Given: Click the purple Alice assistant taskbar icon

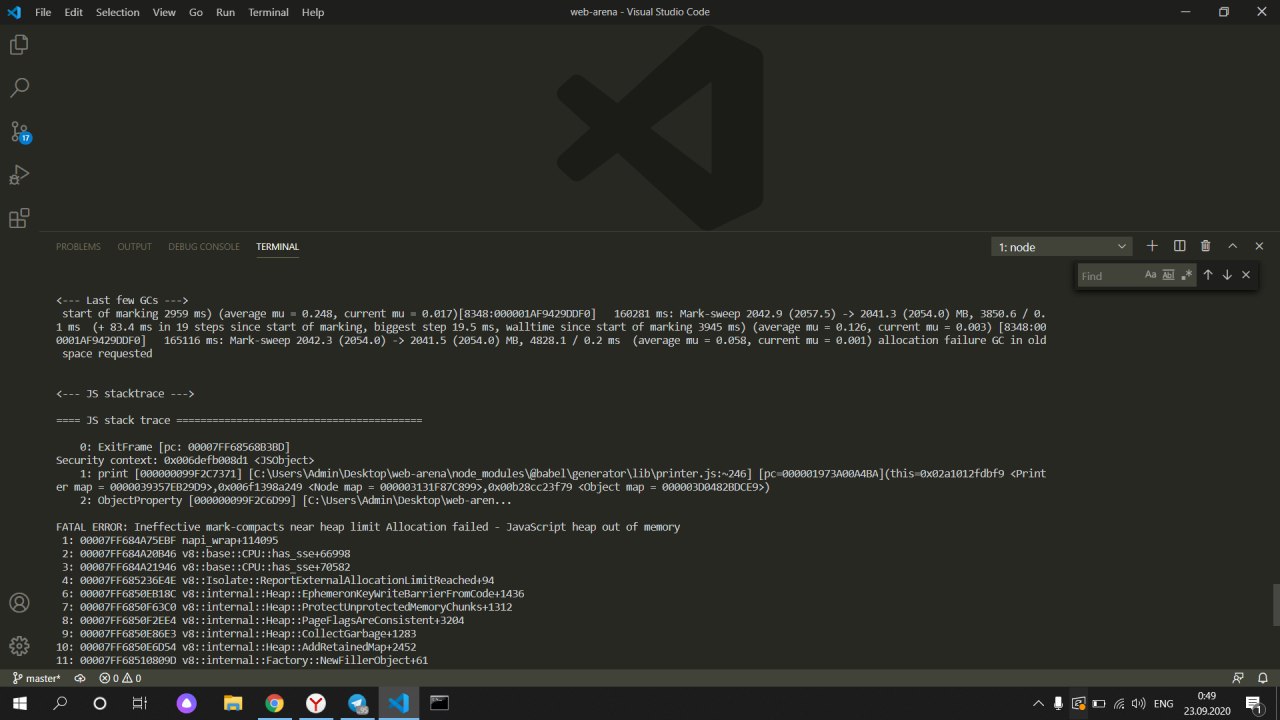Looking at the screenshot, I should pos(187,703).
